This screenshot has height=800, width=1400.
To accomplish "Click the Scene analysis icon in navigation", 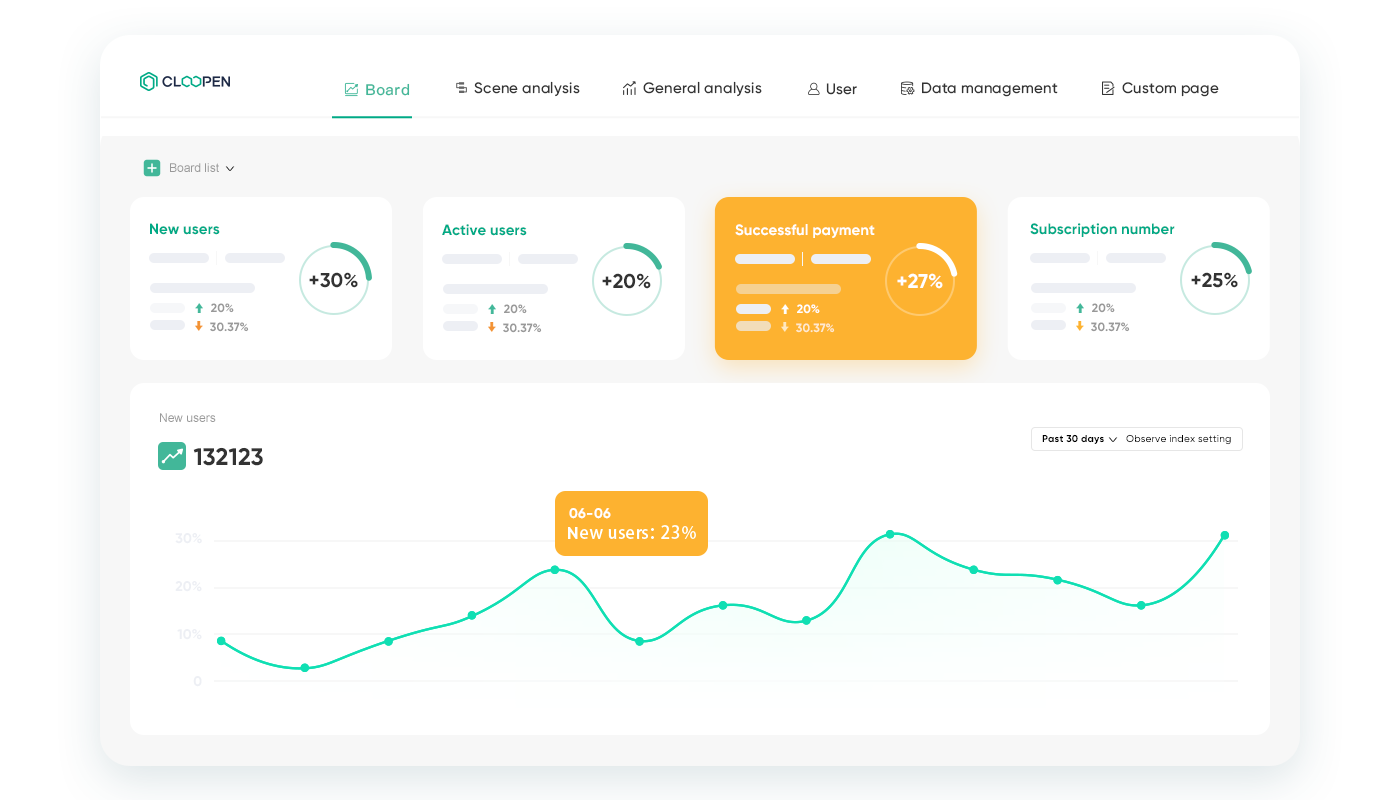I will click(461, 88).
